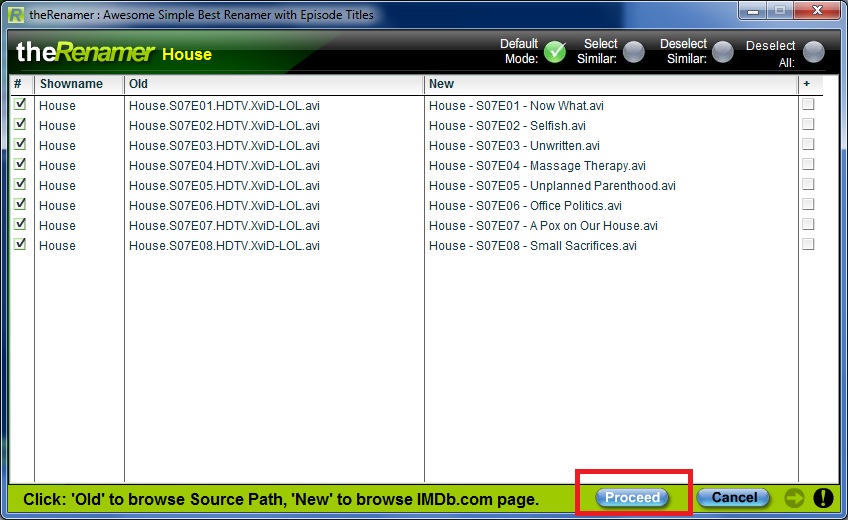Select old filename House.S07E02.HDTV.XviD-LOL.avi
This screenshot has width=848, height=520.
click(224, 126)
